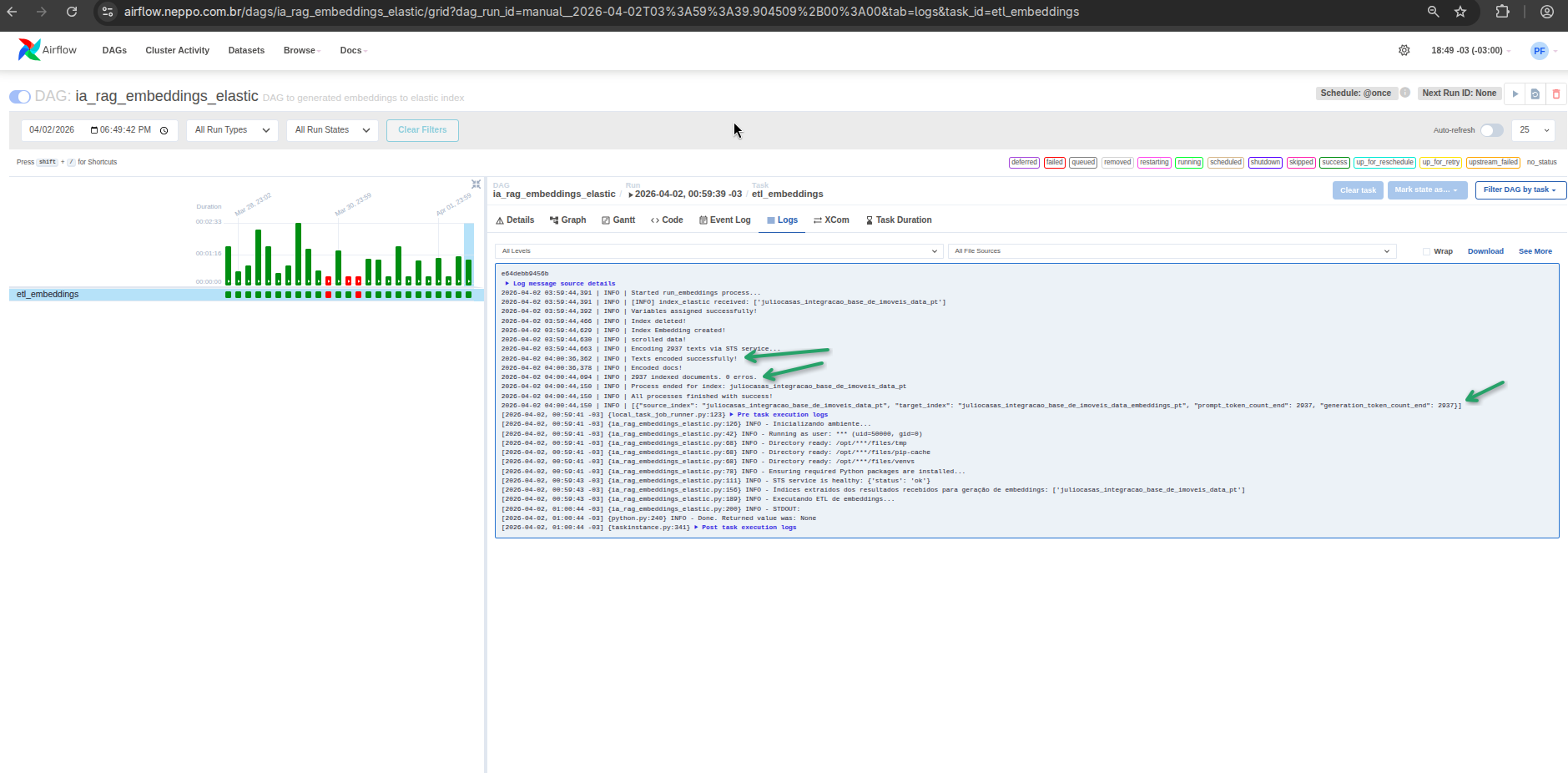The width and height of the screenshot is (1568, 773).
Task: Expand Pre task execution logs
Action: [779, 415]
